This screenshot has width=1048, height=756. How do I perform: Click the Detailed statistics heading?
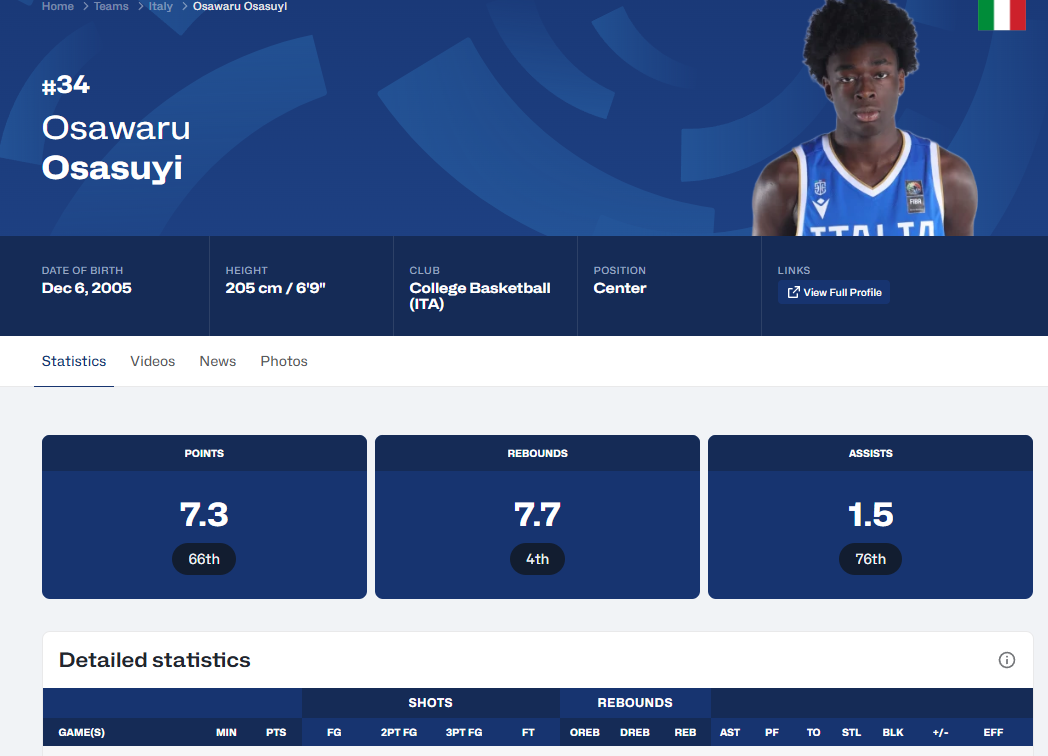(x=154, y=660)
